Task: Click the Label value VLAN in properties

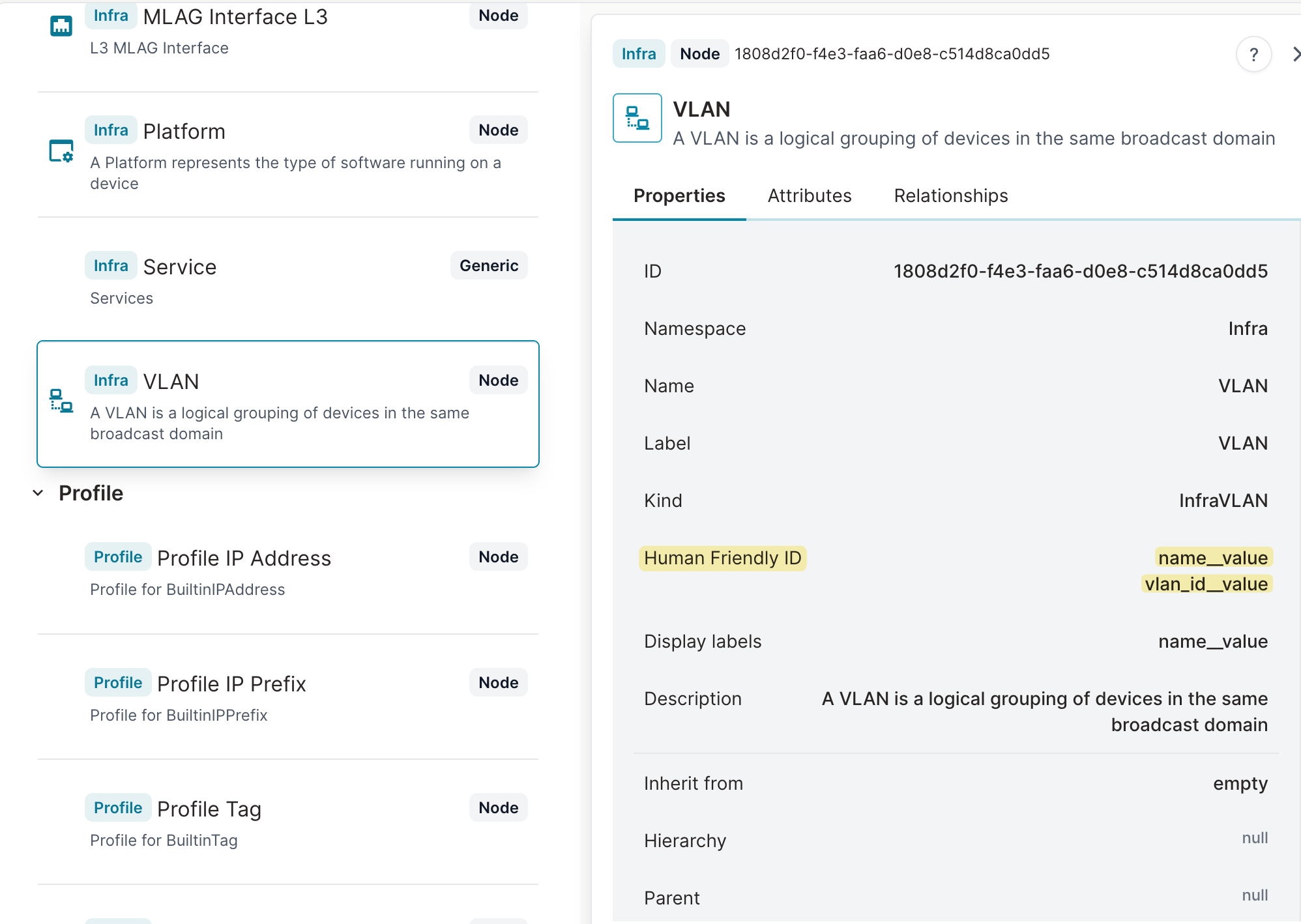Action: coord(1243,443)
